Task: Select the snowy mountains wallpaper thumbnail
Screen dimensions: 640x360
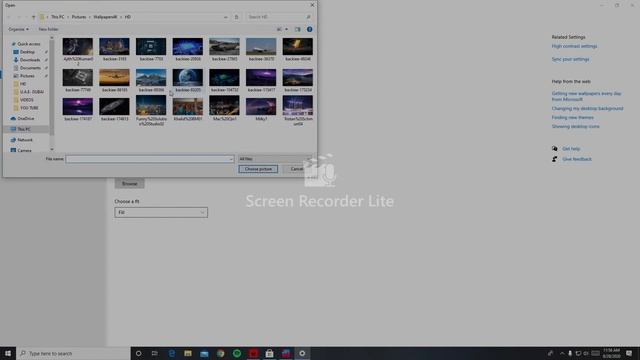Action: 151,77
